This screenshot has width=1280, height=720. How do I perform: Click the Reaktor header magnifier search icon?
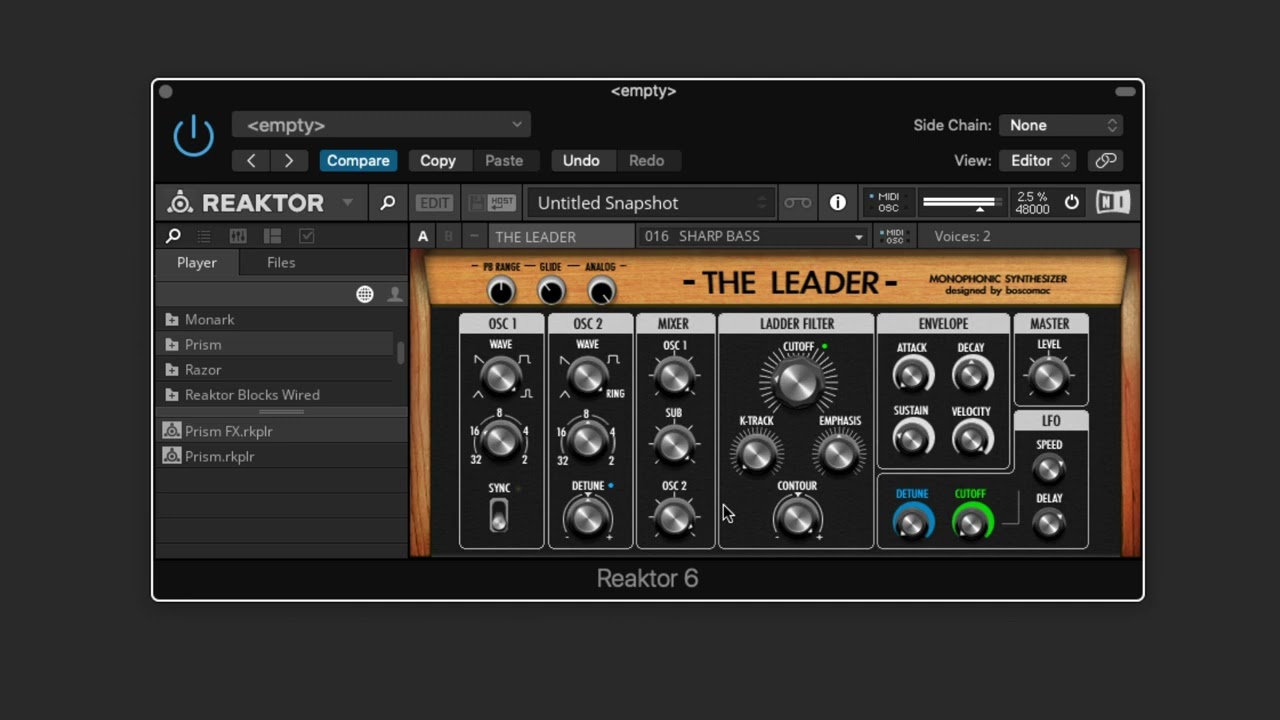point(387,203)
